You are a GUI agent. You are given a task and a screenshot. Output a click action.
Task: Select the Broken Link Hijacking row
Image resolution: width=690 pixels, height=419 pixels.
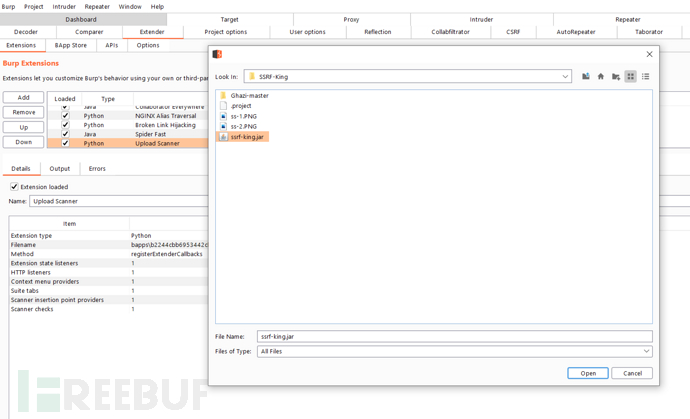tap(128, 125)
